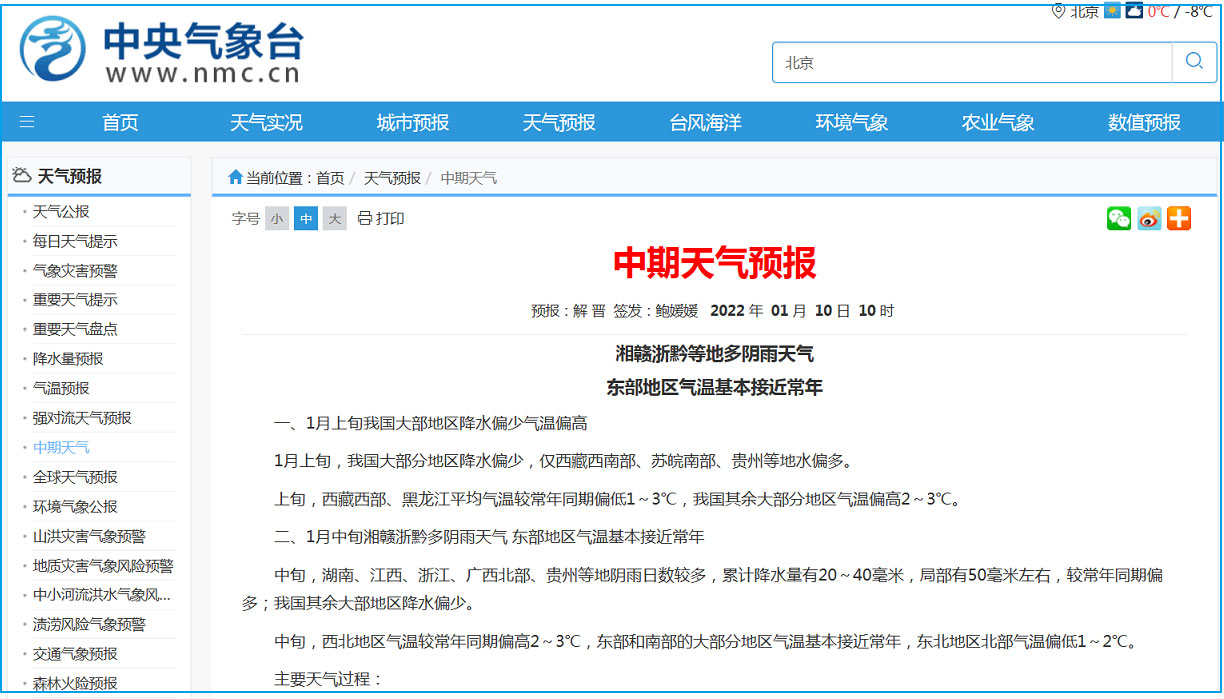1224x699 pixels.
Task: Share the article via the WeChat icon
Action: coord(1119,218)
